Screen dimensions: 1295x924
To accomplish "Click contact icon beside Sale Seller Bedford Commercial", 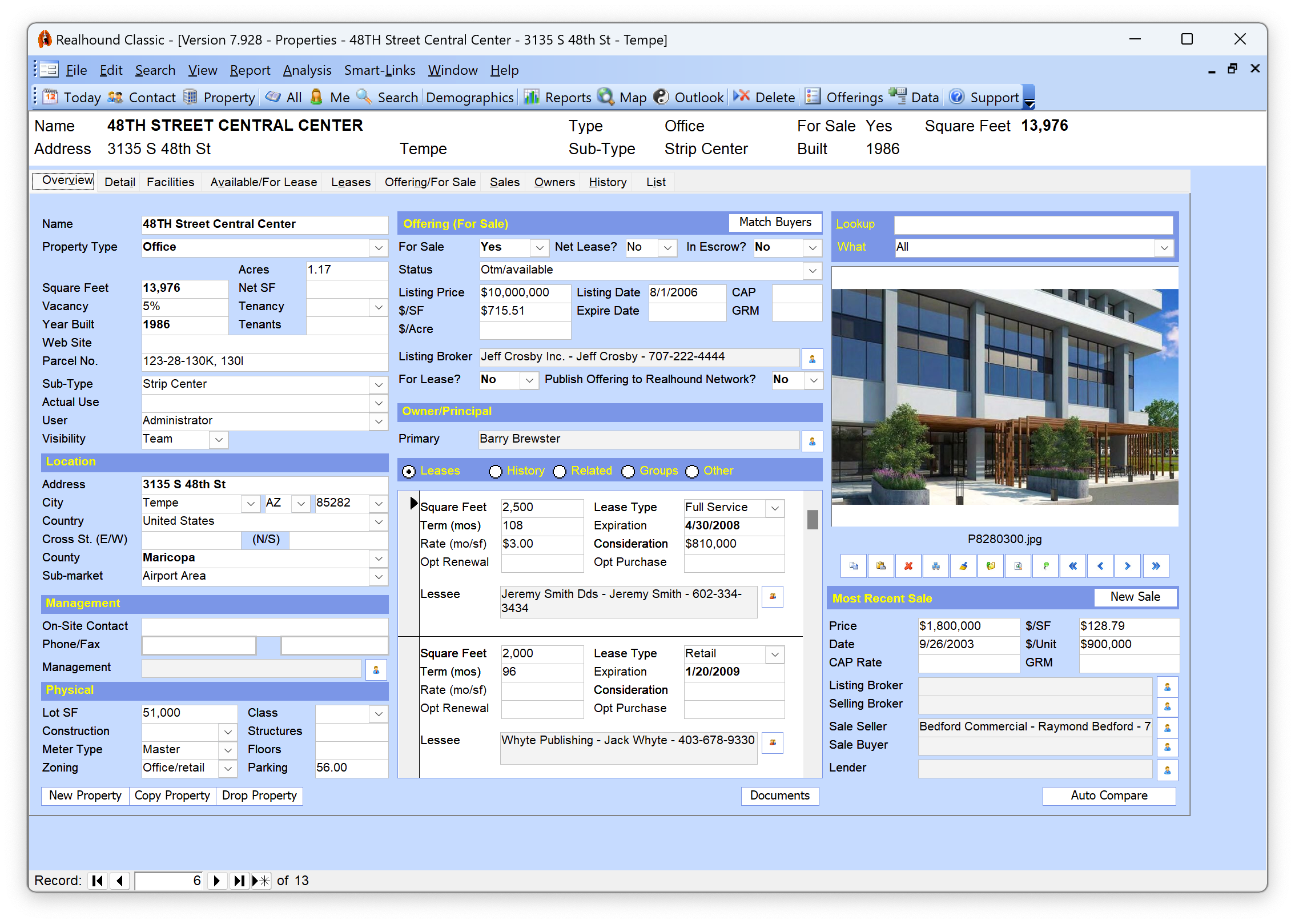I will [1168, 728].
